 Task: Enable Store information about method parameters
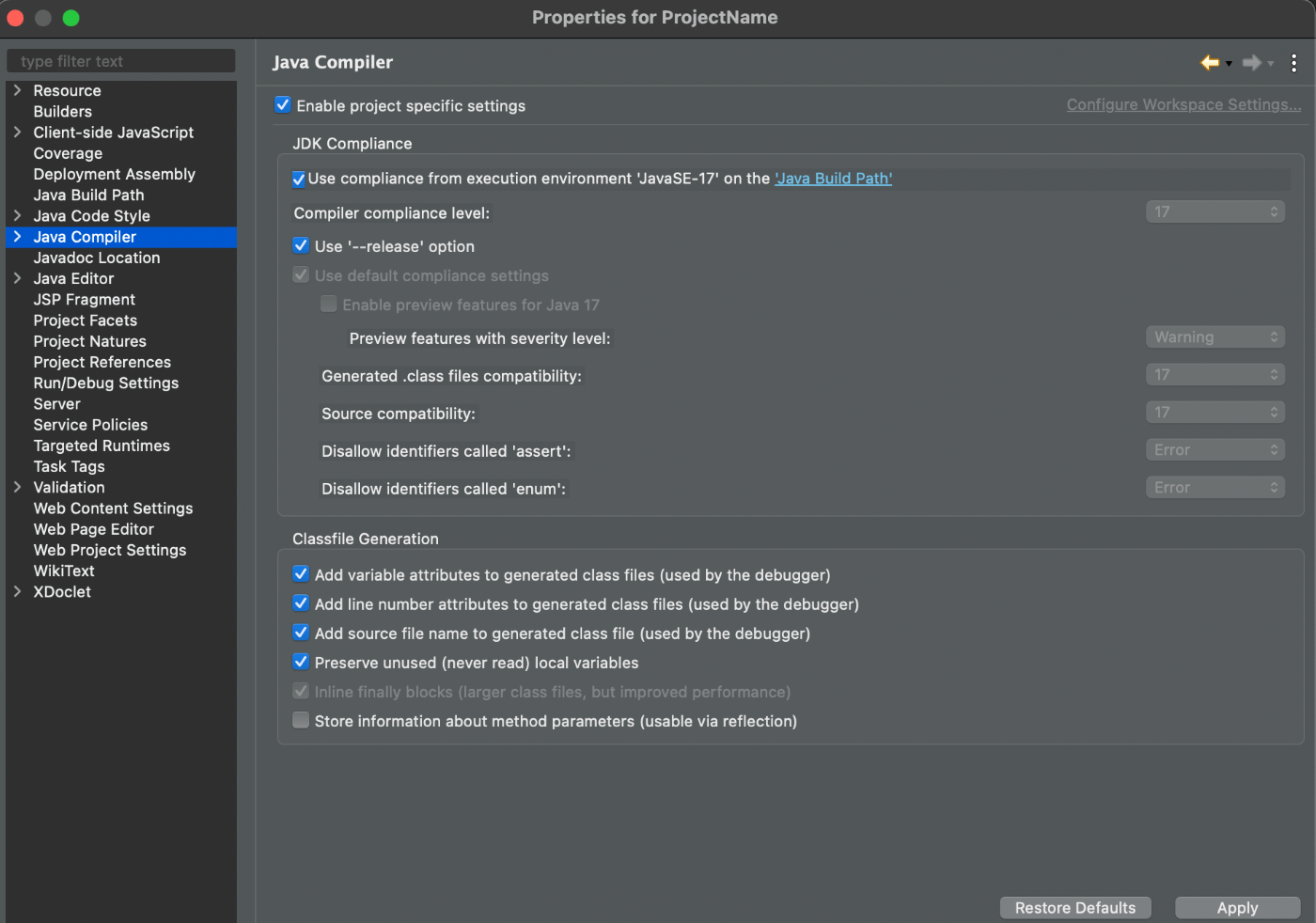301,720
